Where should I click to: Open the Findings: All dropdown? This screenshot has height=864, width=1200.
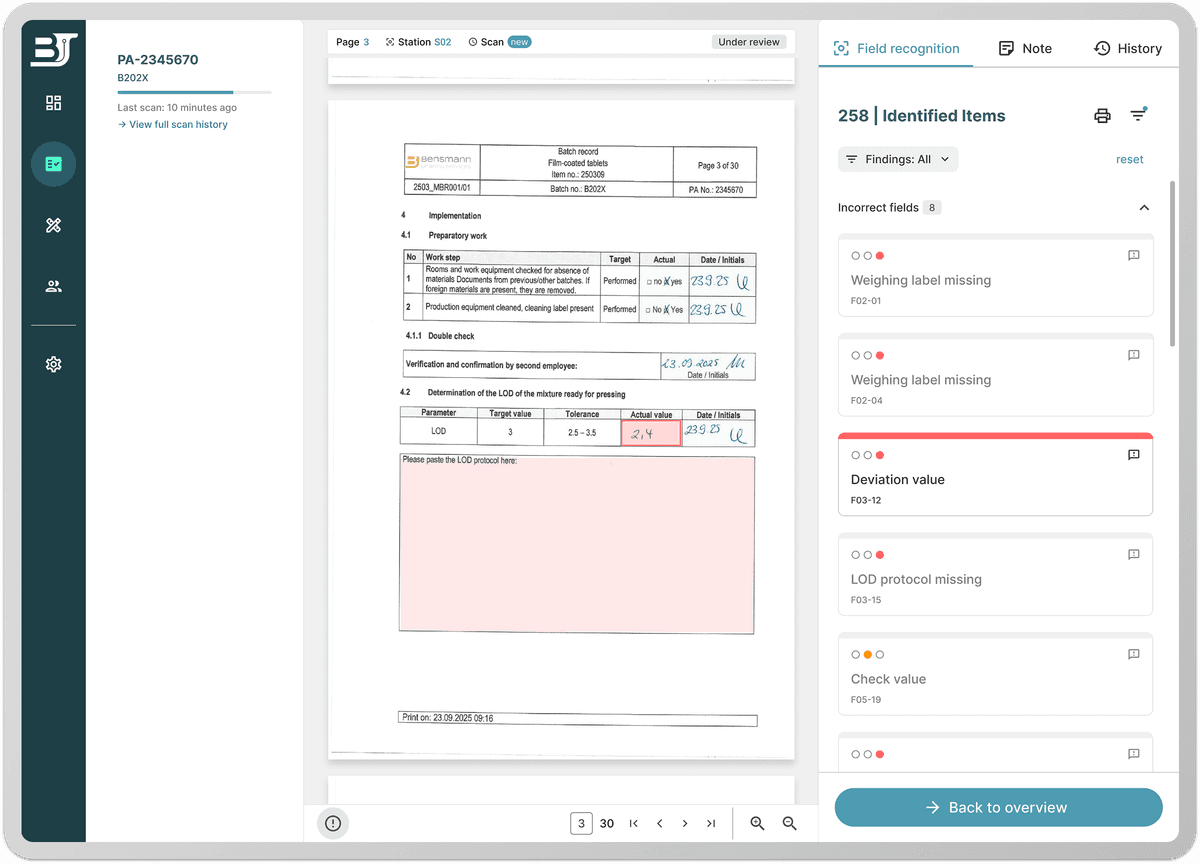(x=897, y=159)
